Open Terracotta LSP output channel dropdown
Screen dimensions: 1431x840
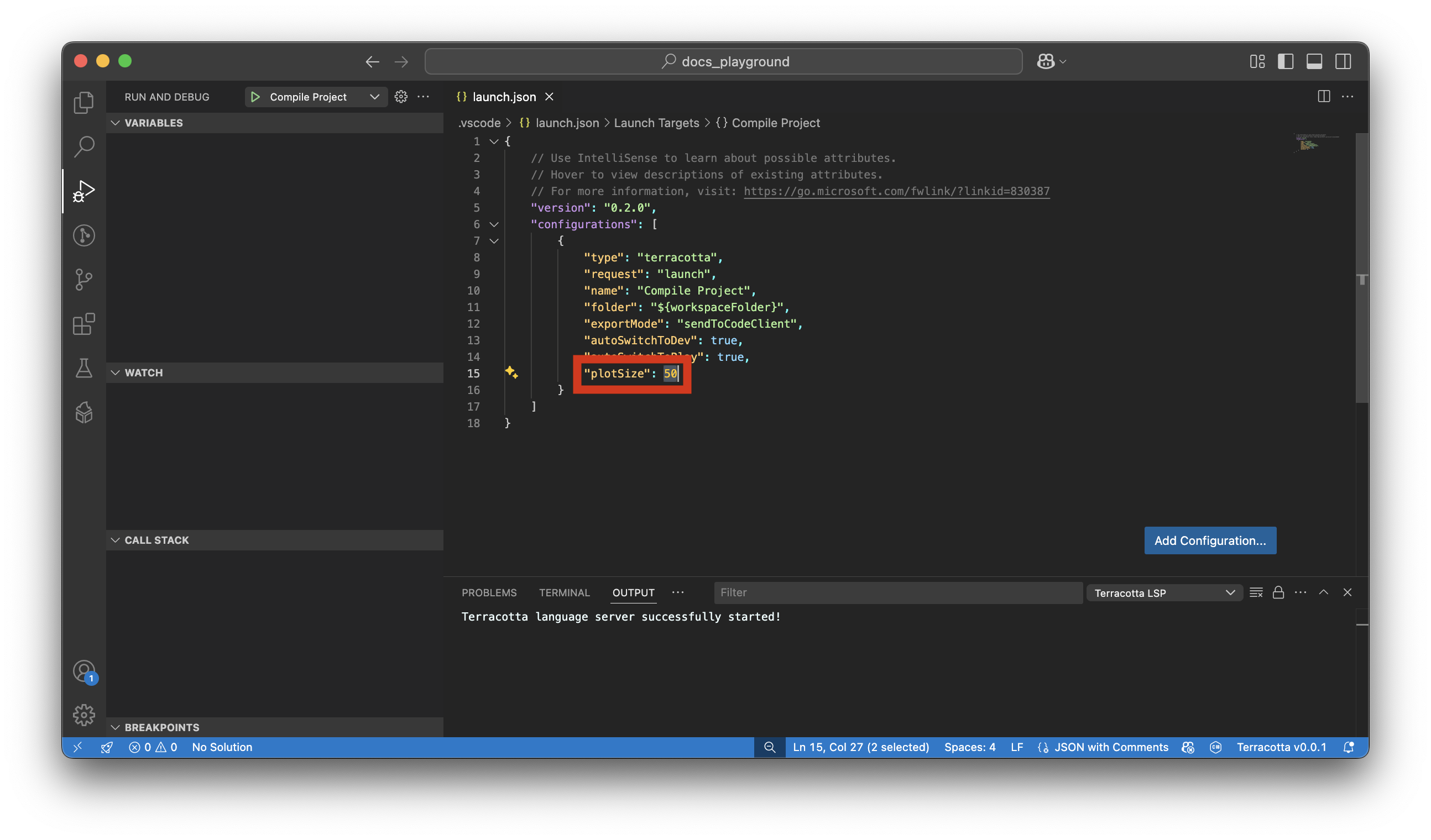click(x=1164, y=593)
